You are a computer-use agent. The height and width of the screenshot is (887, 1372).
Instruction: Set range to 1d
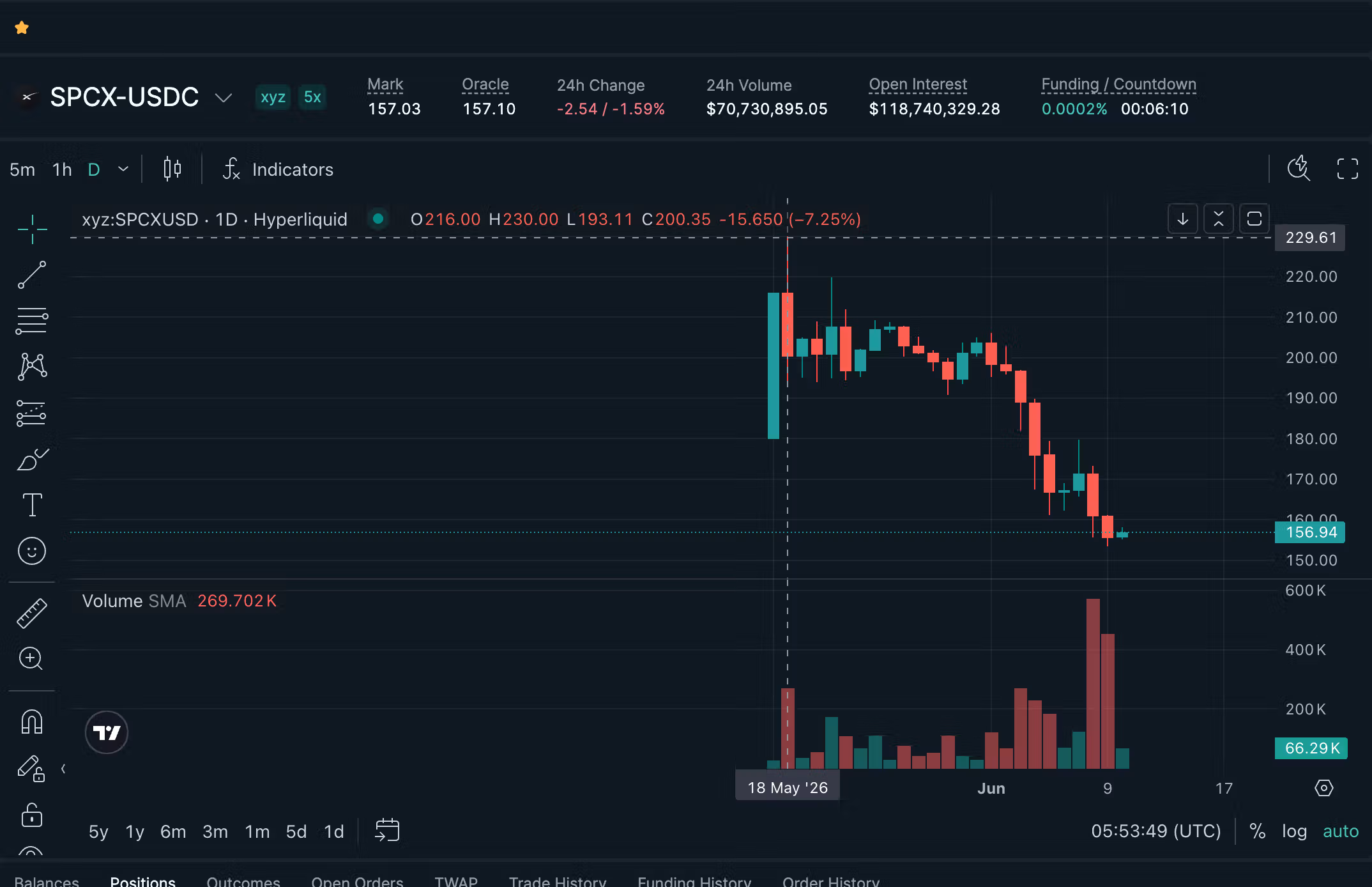pyautogui.click(x=334, y=831)
